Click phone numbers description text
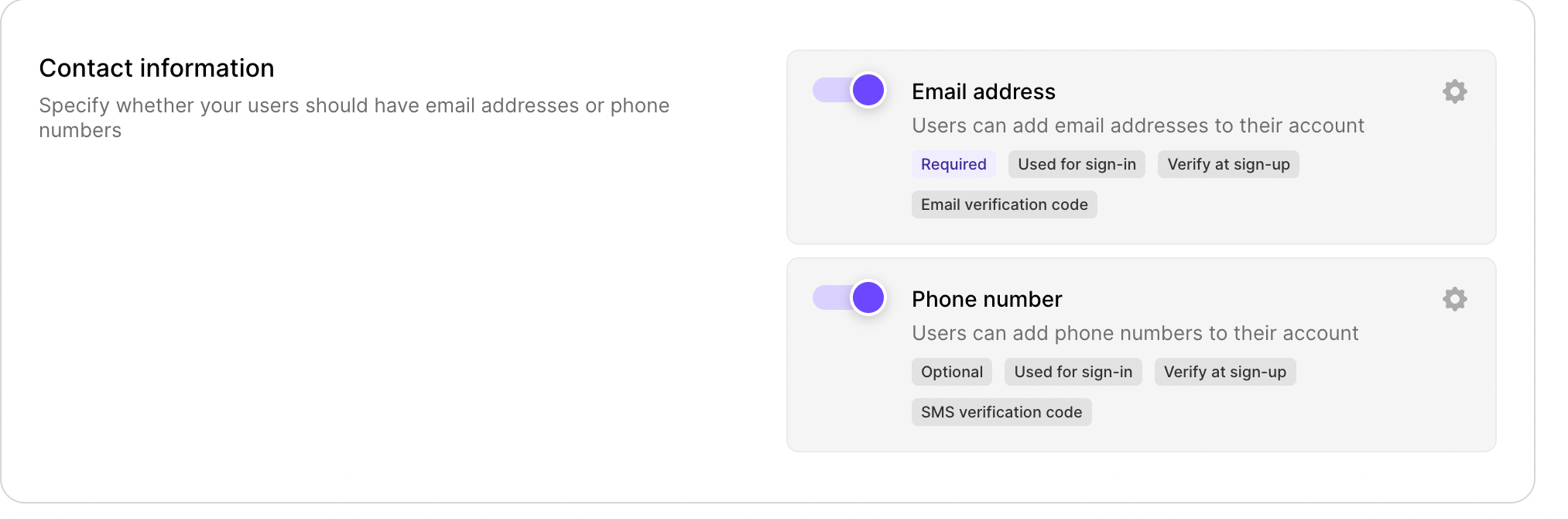This screenshot has width=1568, height=519. (1135, 333)
